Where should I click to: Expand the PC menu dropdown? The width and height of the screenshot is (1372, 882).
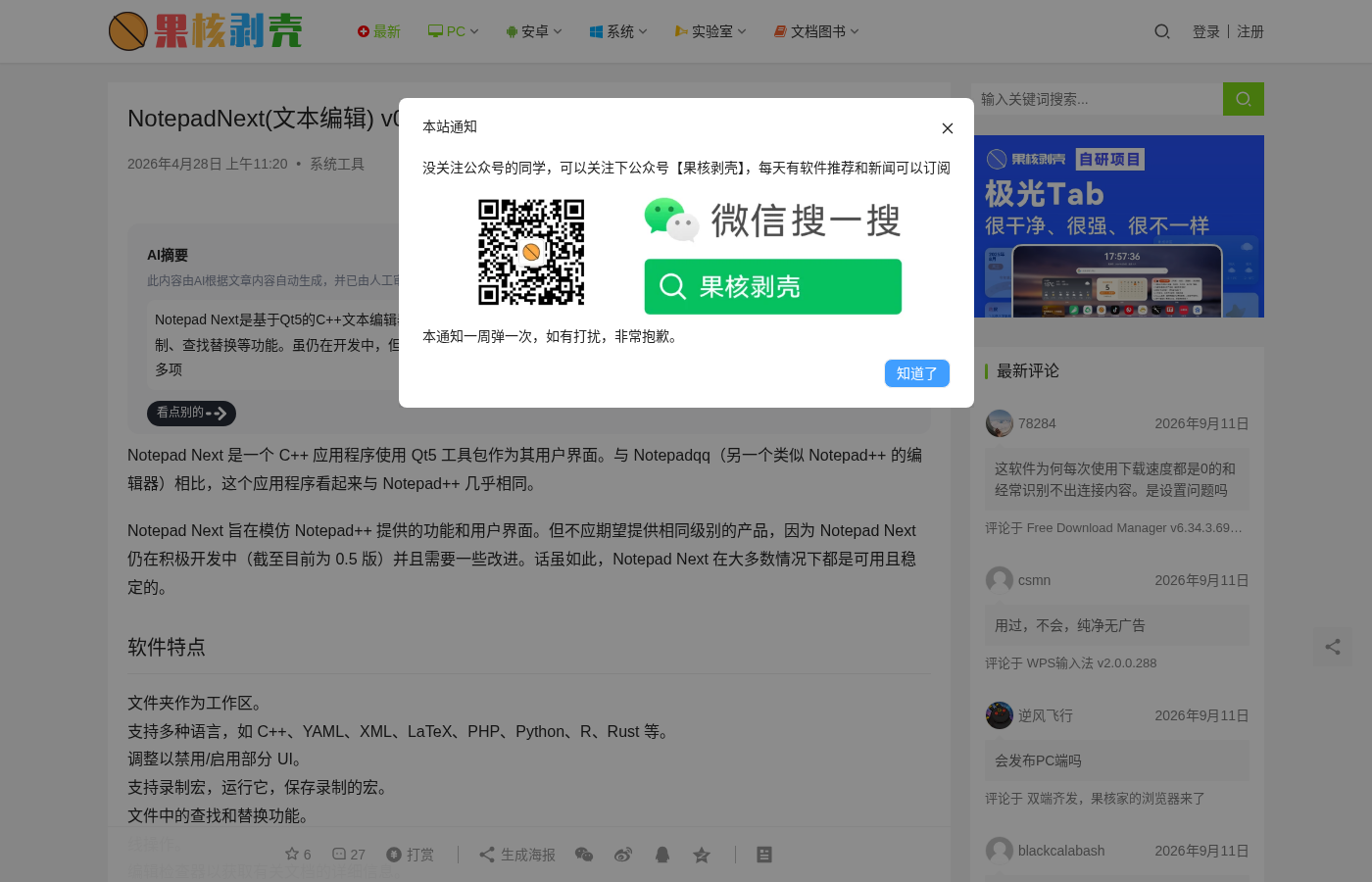pyautogui.click(x=454, y=31)
